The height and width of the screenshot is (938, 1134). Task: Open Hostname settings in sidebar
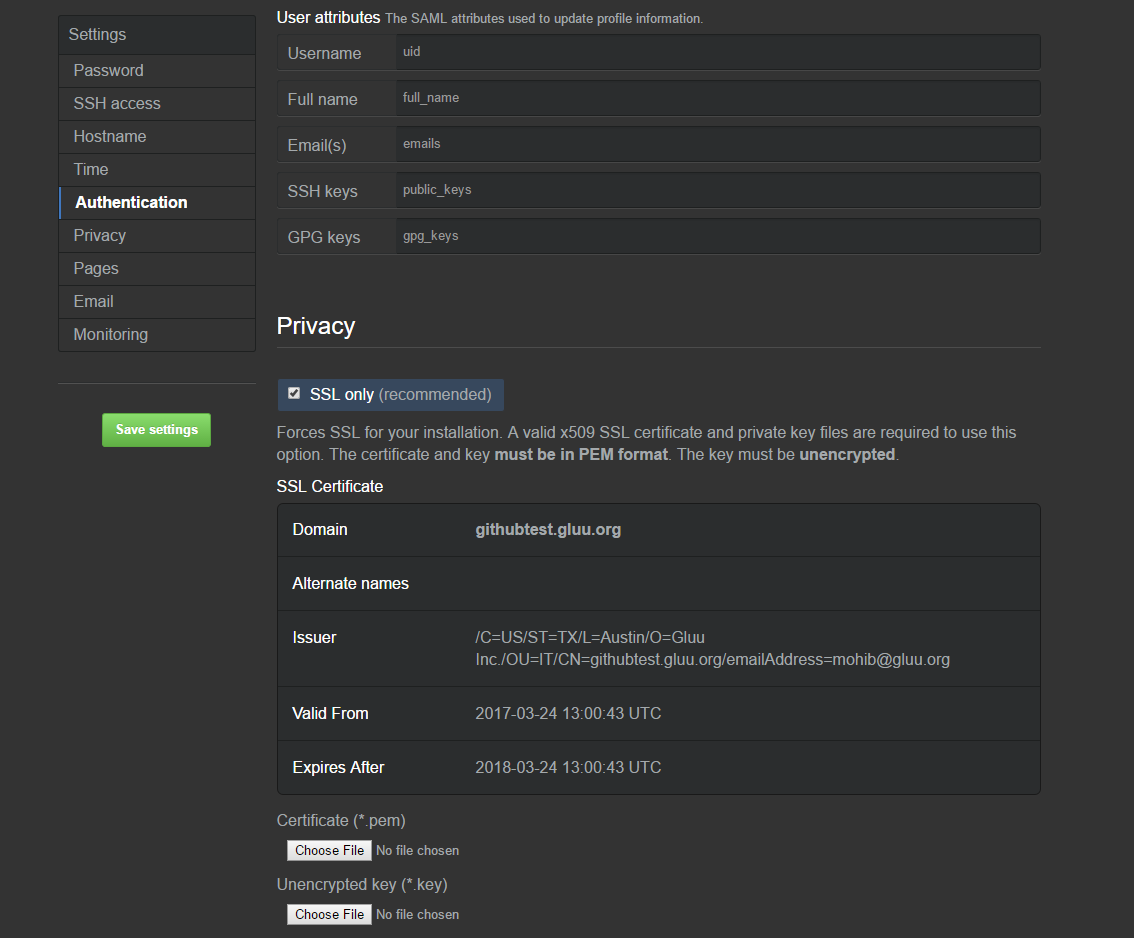coord(109,136)
